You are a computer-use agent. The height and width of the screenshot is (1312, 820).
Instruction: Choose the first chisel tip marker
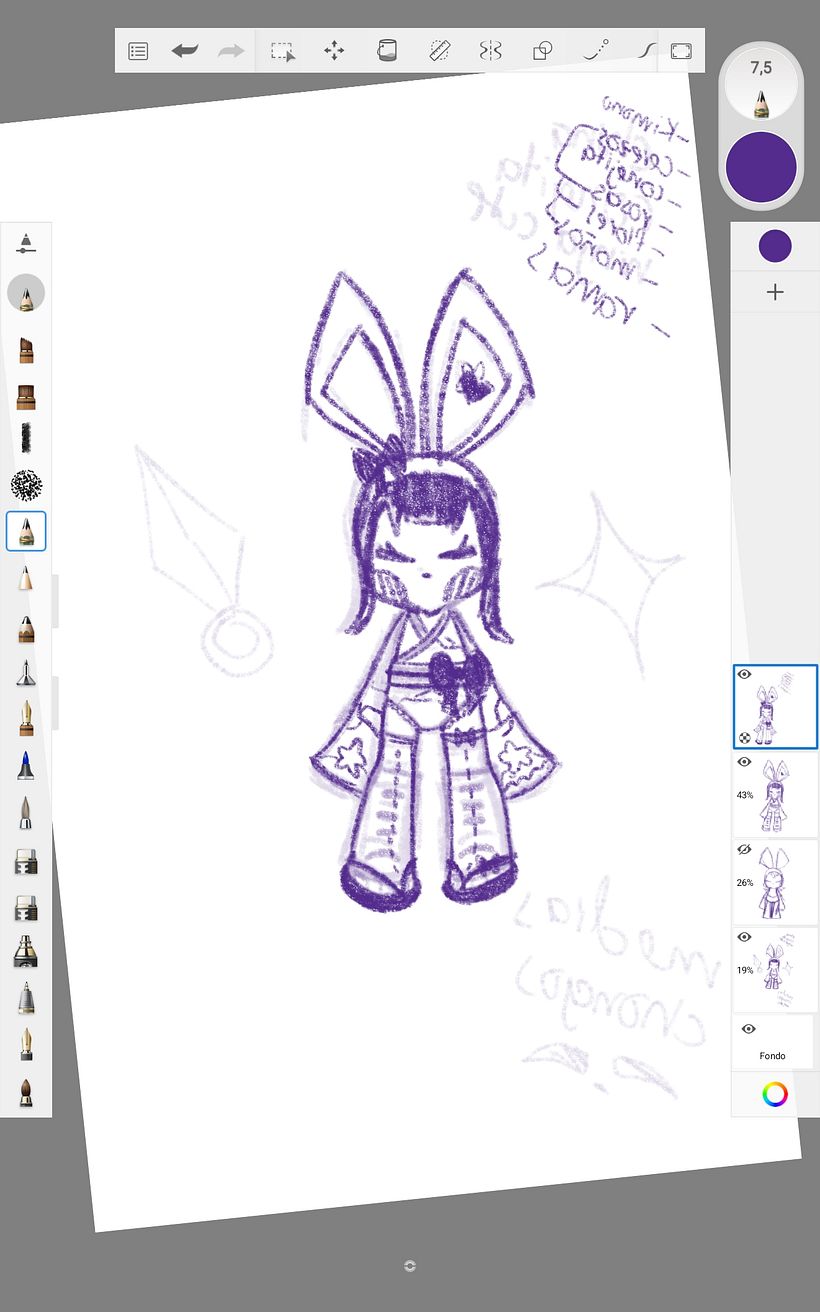[26, 861]
